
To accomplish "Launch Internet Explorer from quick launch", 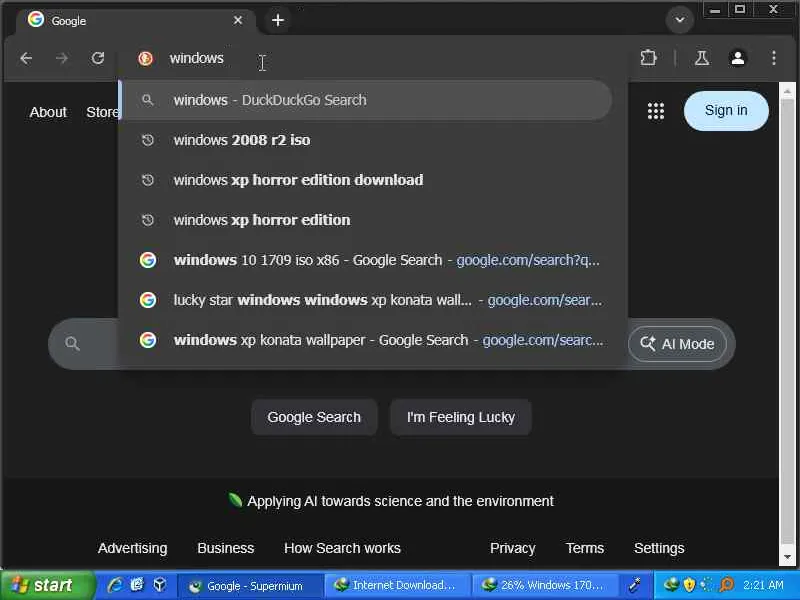I will click(114, 585).
